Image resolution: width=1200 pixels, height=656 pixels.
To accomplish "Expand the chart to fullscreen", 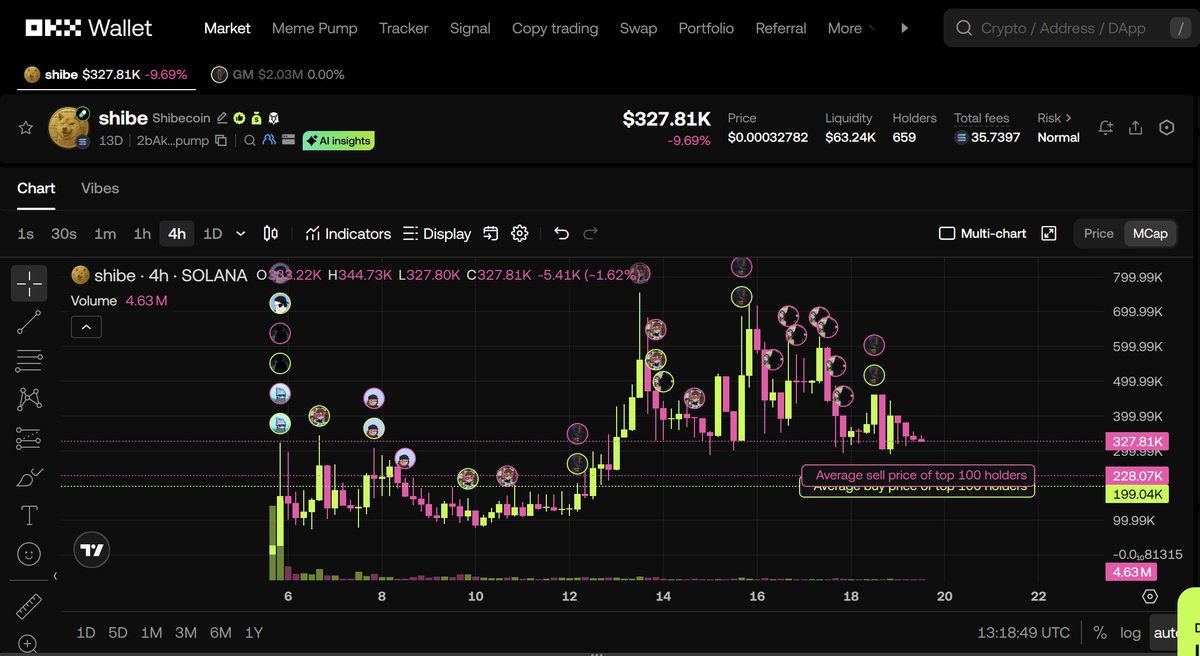I will (1049, 233).
